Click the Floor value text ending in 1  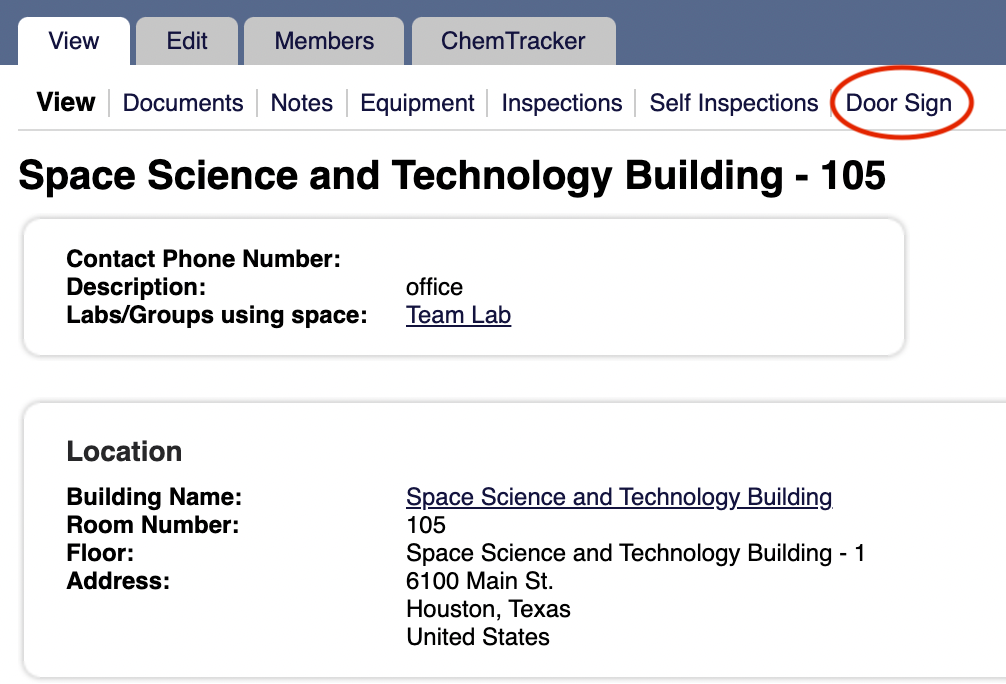point(635,553)
